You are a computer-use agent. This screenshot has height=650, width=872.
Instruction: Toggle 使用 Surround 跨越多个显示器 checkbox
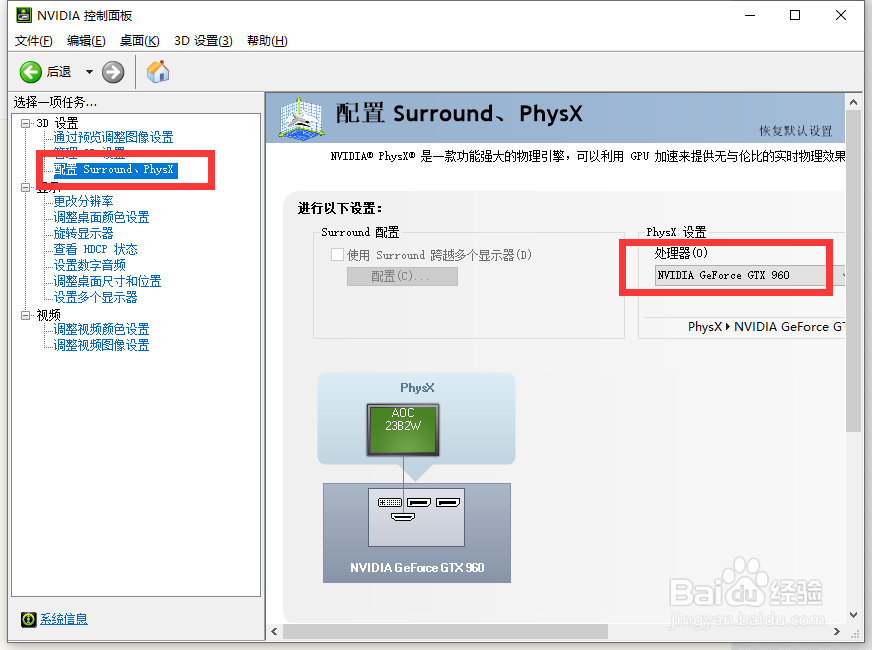[x=337, y=255]
